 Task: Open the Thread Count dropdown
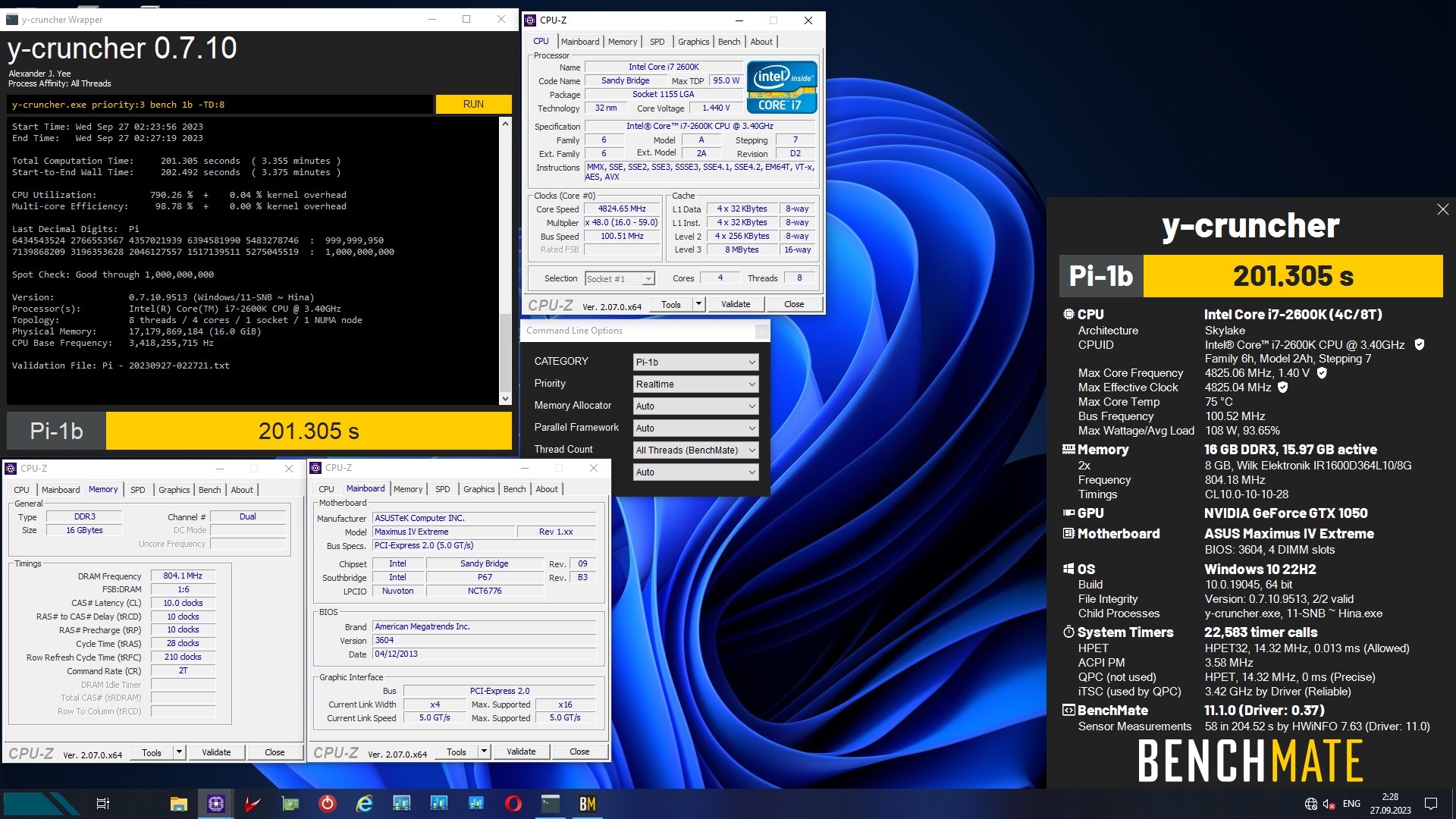pos(695,450)
